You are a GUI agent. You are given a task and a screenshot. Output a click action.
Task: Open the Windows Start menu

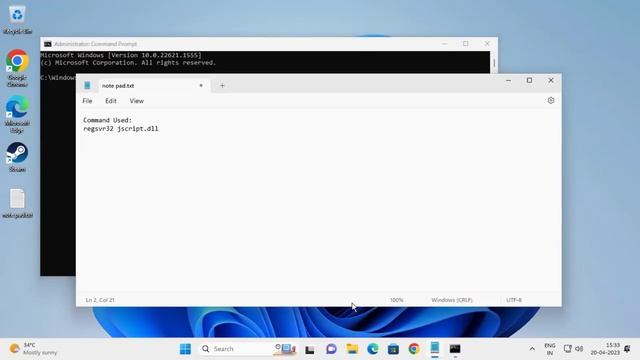tap(185, 349)
